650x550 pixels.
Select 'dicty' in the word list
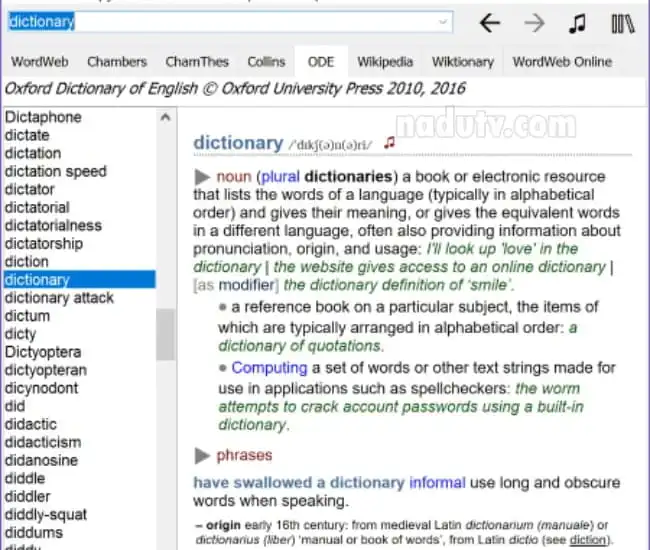[20, 334]
